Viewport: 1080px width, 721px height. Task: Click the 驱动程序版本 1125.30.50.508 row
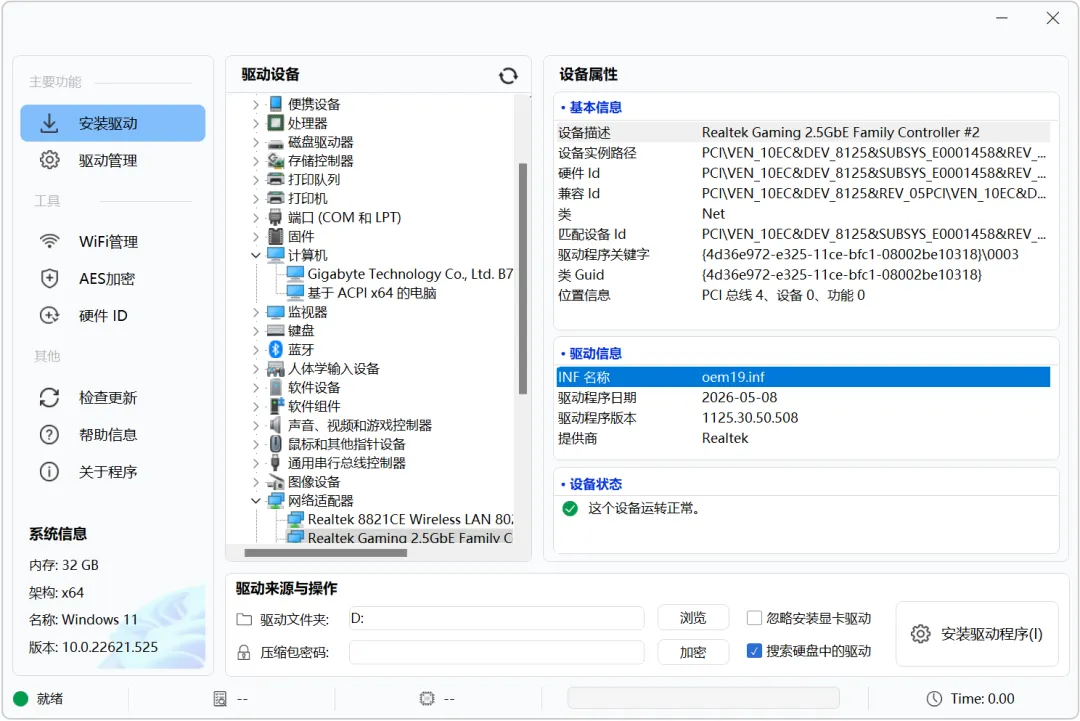click(x=803, y=418)
